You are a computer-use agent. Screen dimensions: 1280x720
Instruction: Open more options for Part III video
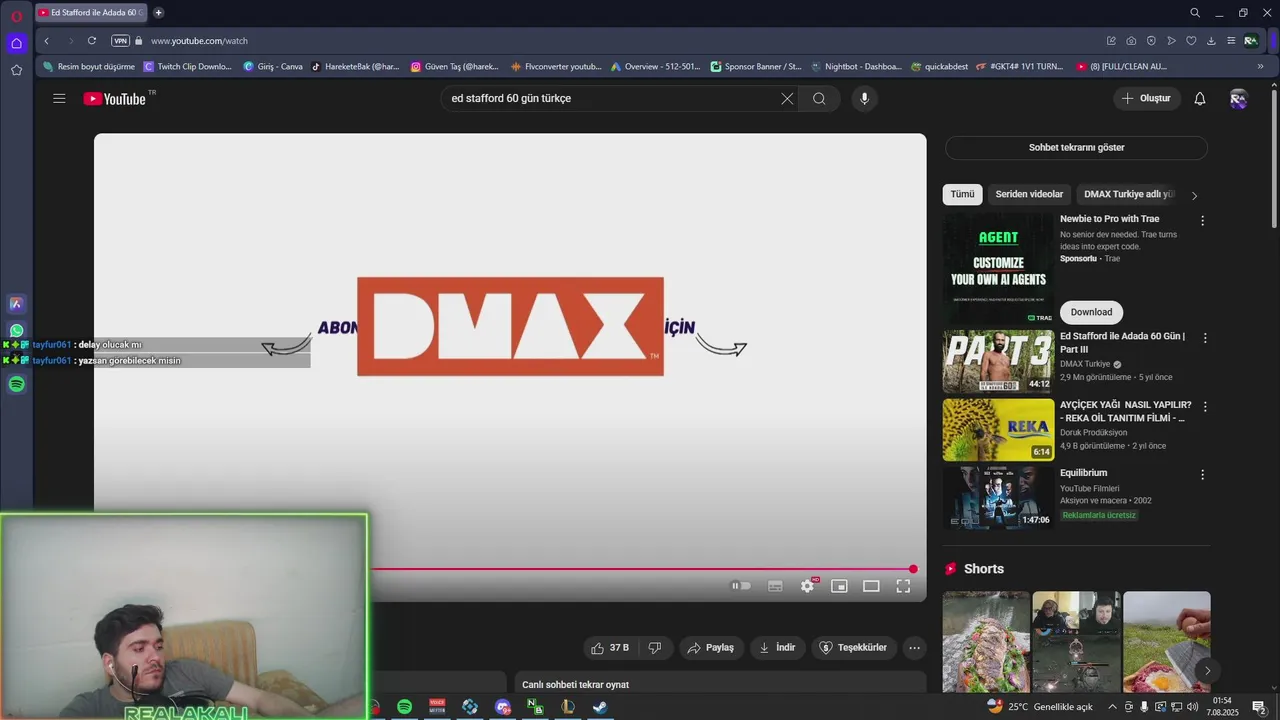[x=1204, y=338]
